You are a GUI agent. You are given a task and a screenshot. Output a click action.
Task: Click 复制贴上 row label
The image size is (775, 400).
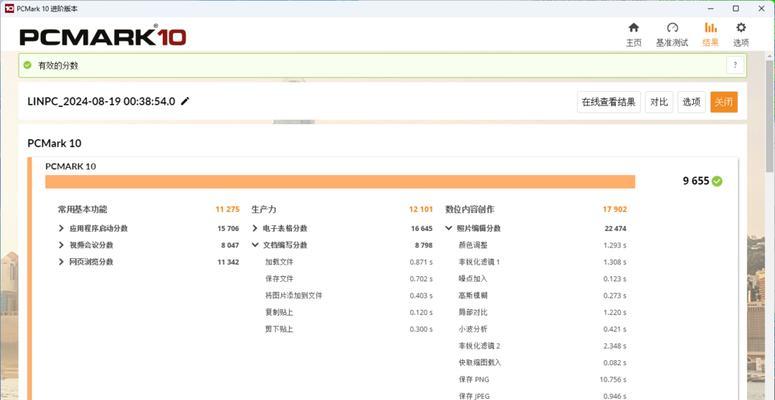click(x=279, y=312)
